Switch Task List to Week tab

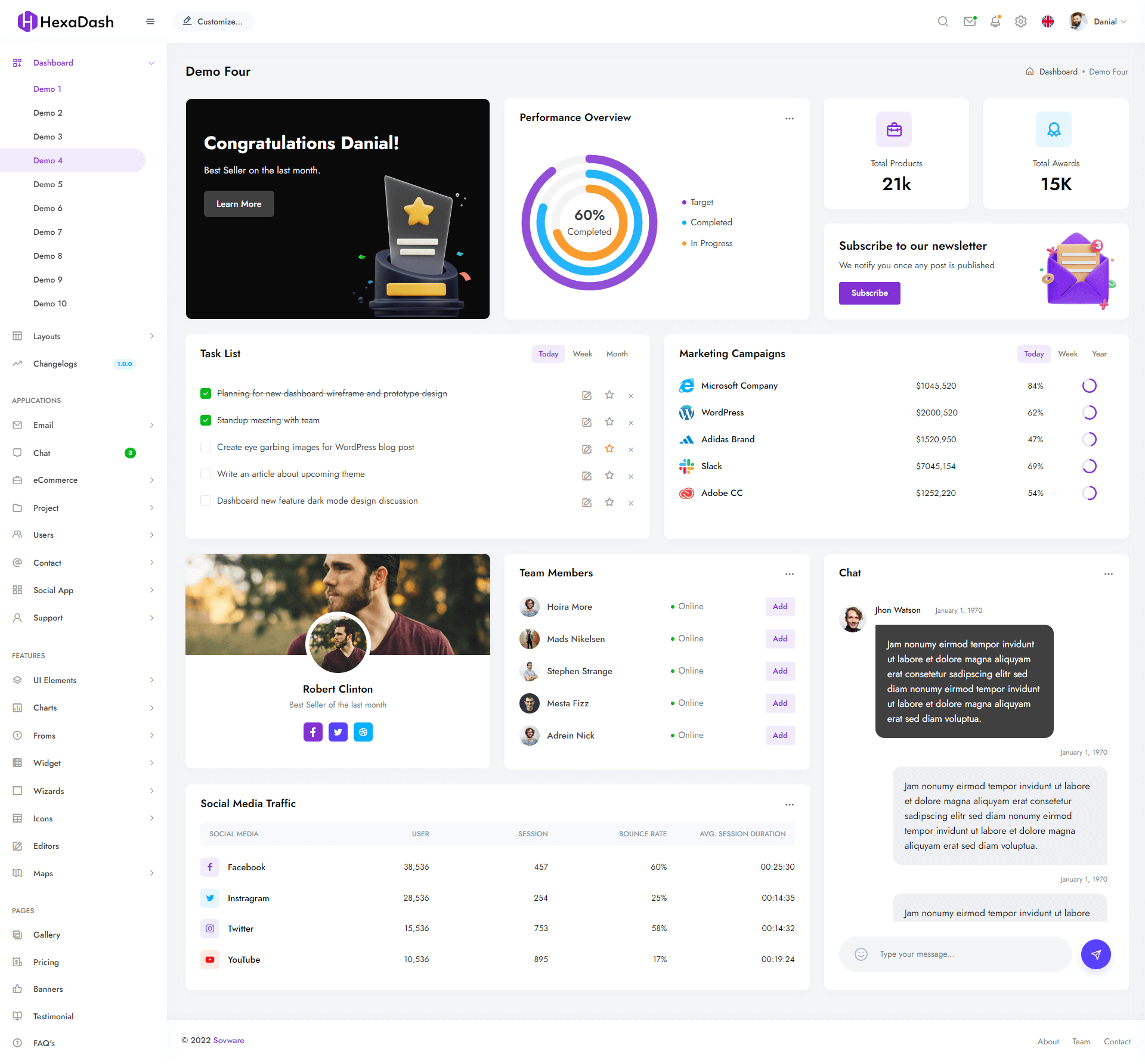coord(582,354)
